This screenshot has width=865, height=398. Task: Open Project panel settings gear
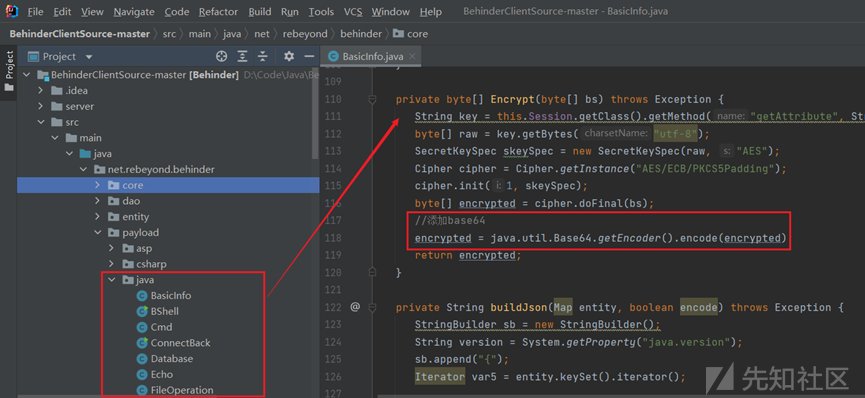289,56
